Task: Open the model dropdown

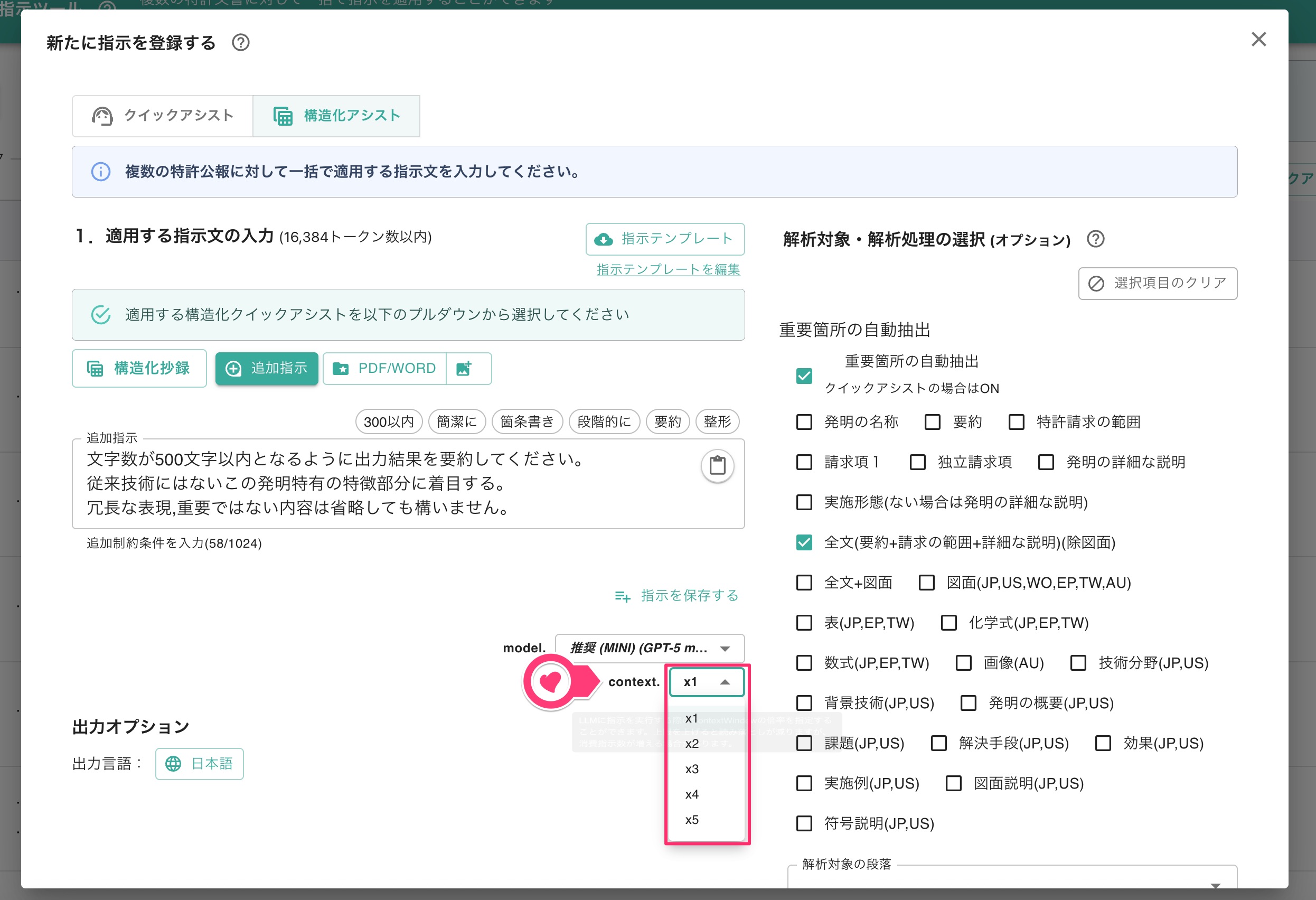Action: click(650, 649)
